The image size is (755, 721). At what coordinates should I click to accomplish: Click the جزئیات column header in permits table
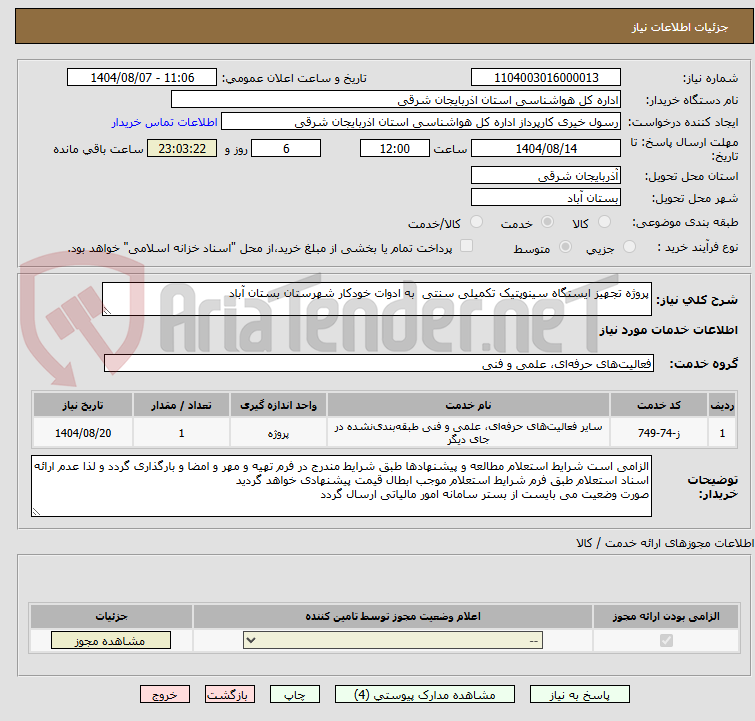pyautogui.click(x=111, y=616)
